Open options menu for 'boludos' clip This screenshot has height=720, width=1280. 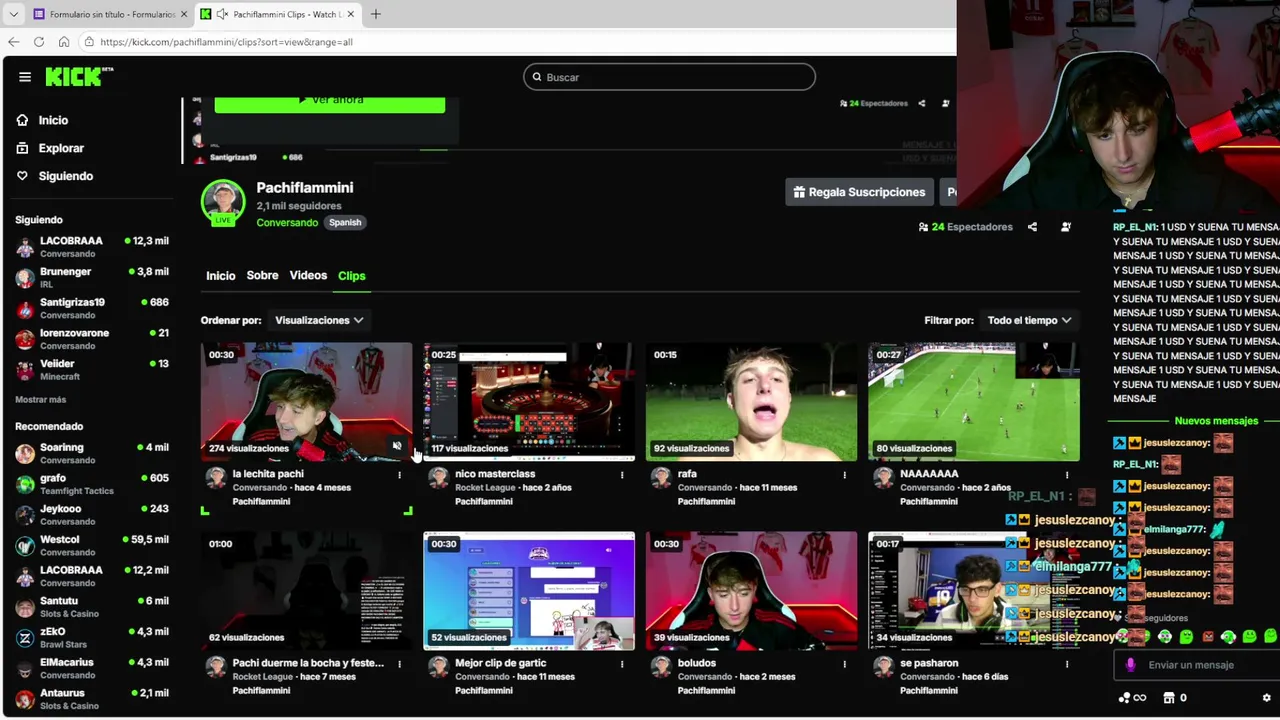(844, 664)
